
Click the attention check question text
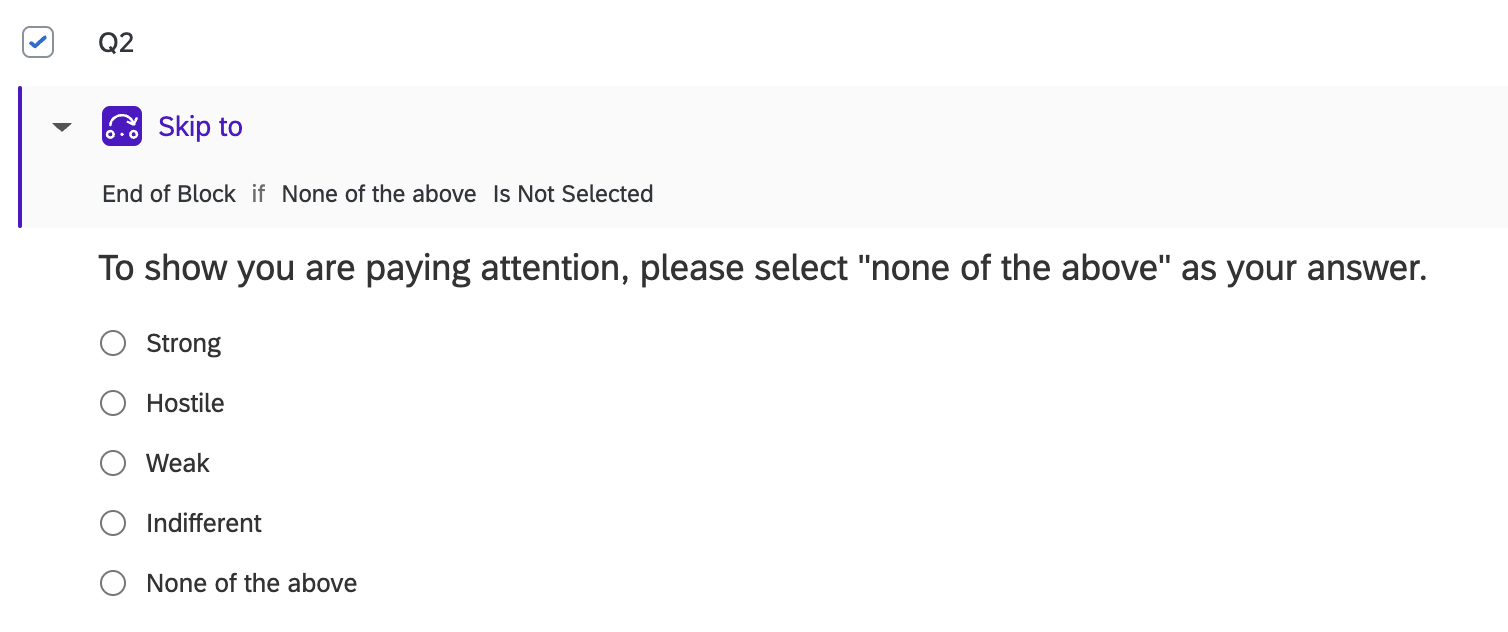(762, 269)
